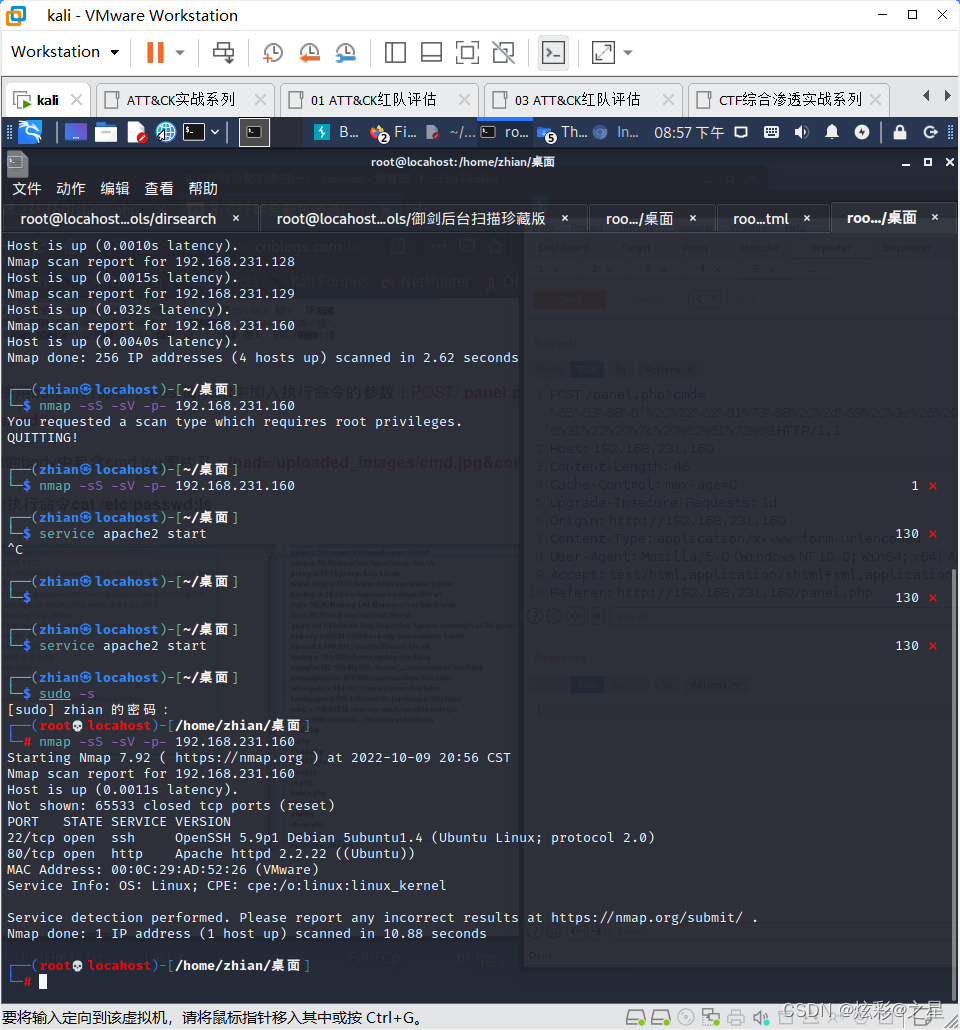Take a snapshot of this virtual machine

273,53
